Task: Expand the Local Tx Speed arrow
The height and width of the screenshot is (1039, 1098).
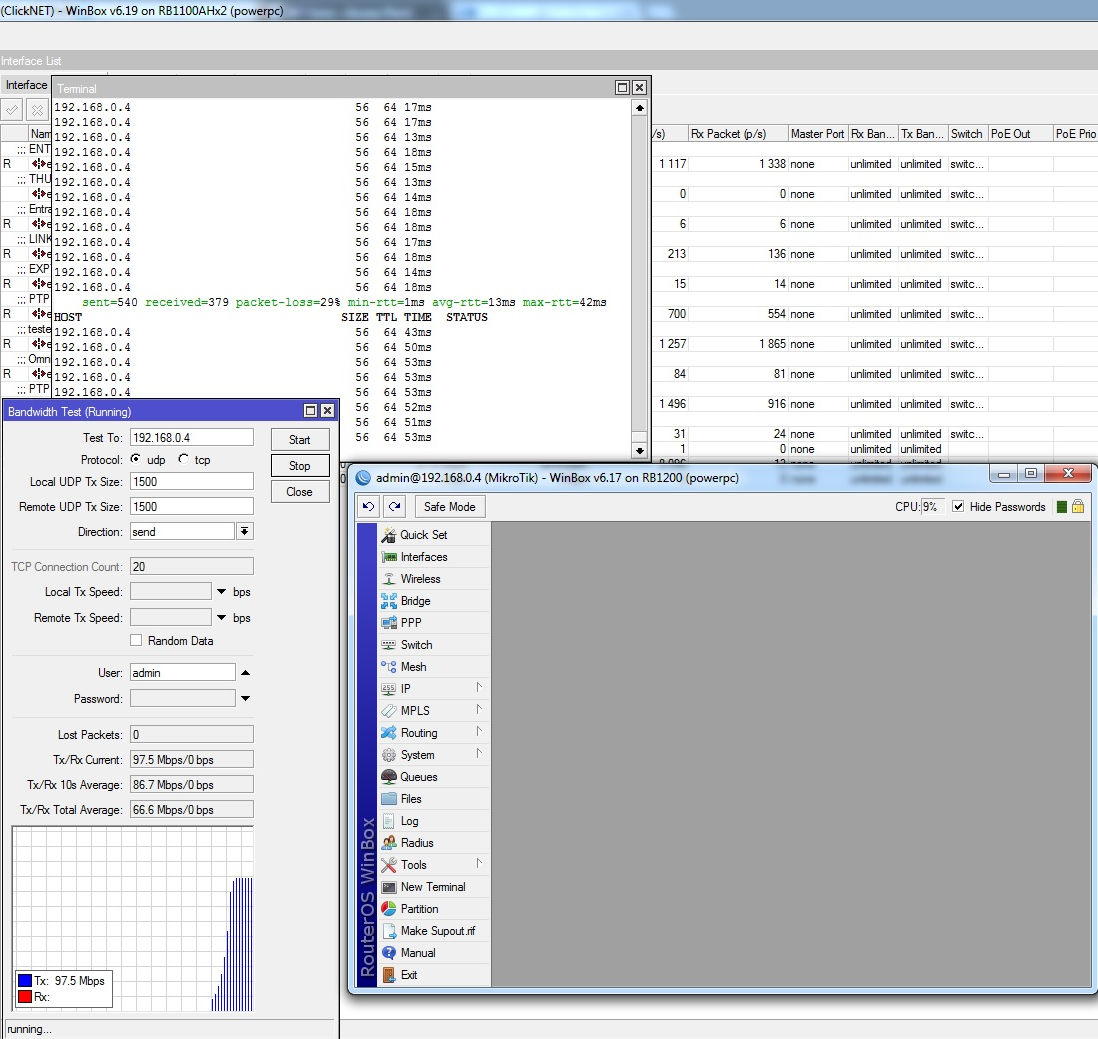Action: click(221, 592)
